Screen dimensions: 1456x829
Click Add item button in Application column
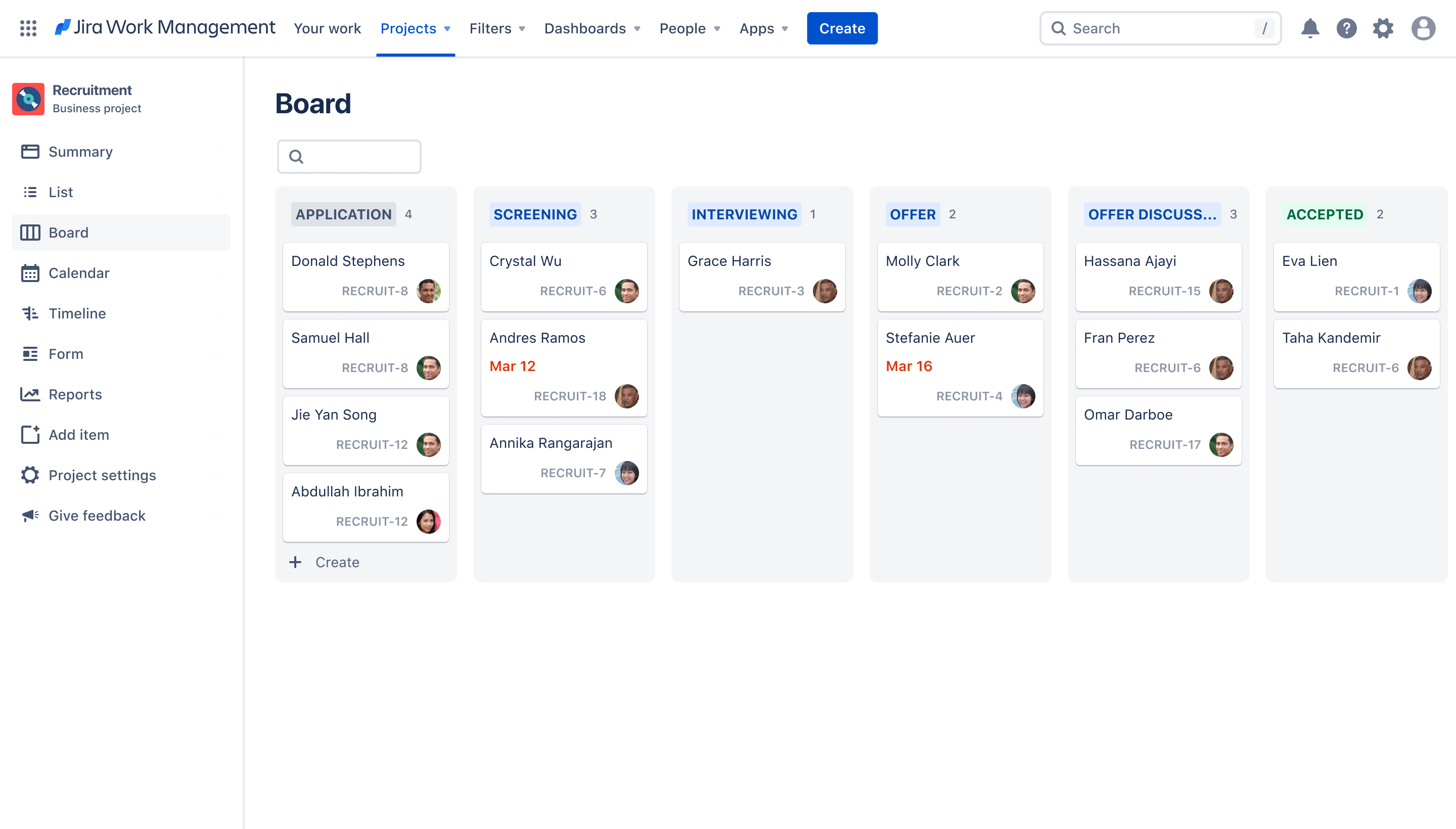click(x=324, y=561)
